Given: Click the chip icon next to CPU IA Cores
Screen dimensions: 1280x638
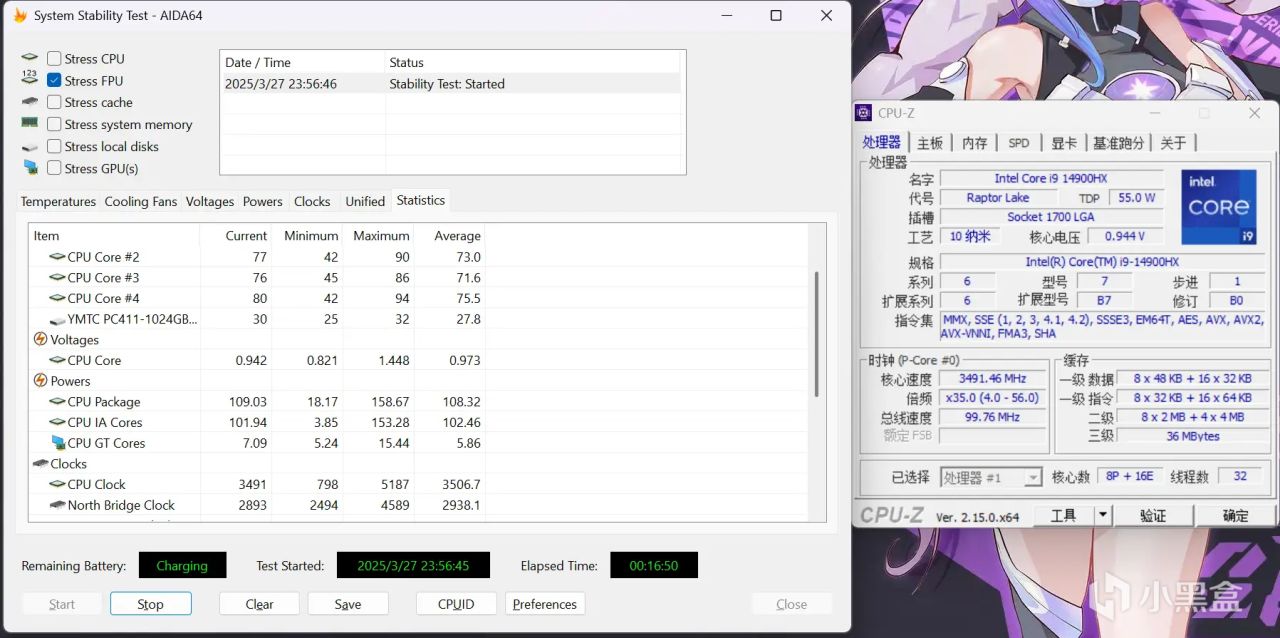Looking at the screenshot, I should [x=57, y=422].
